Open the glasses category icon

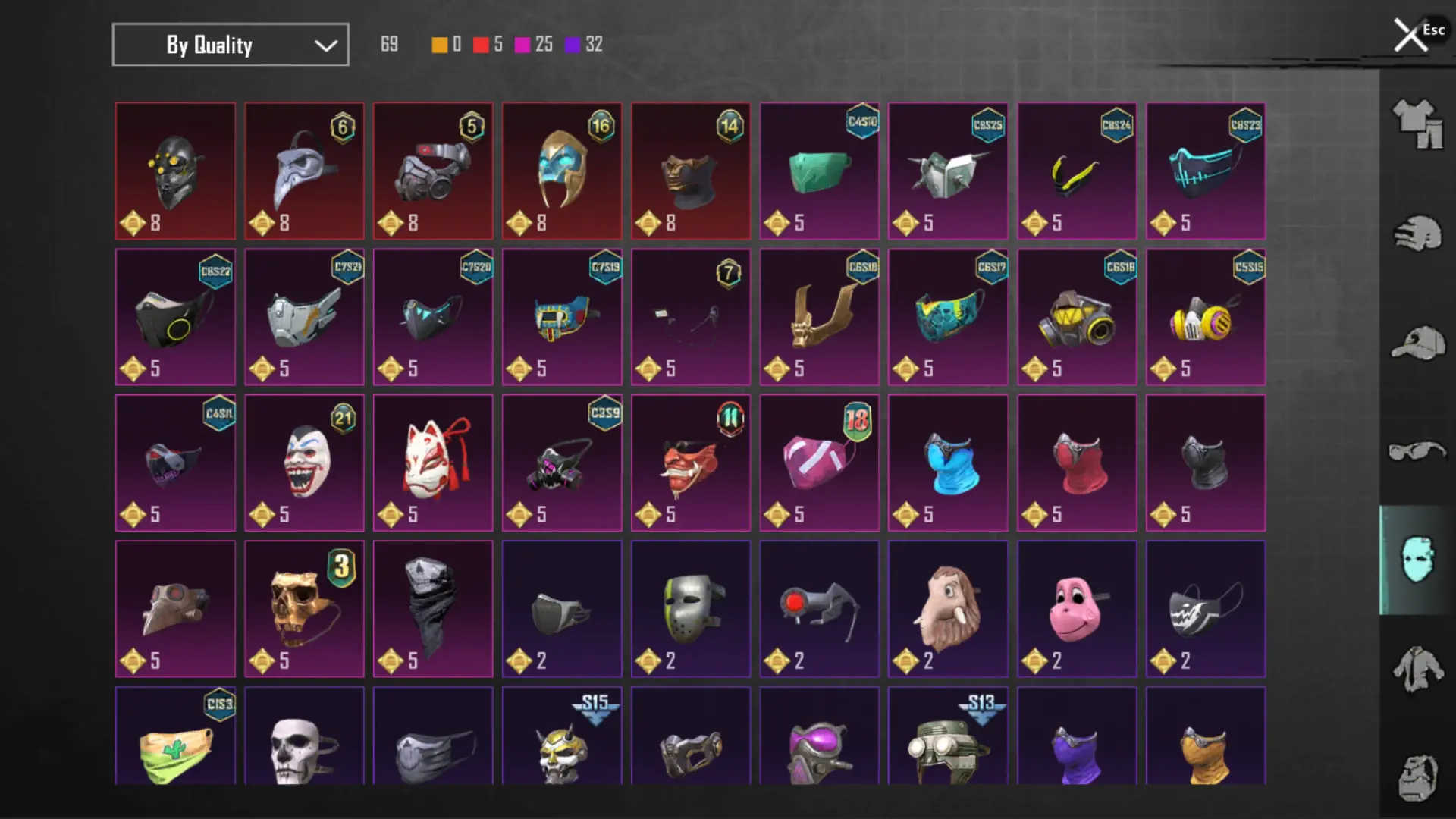pyautogui.click(x=1417, y=451)
